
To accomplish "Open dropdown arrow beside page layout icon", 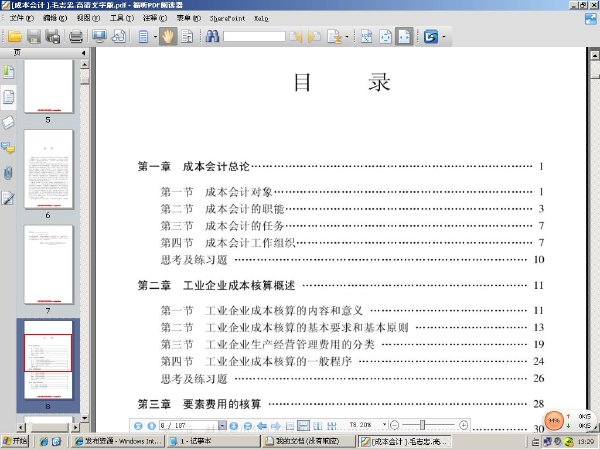I will click(x=155, y=37).
